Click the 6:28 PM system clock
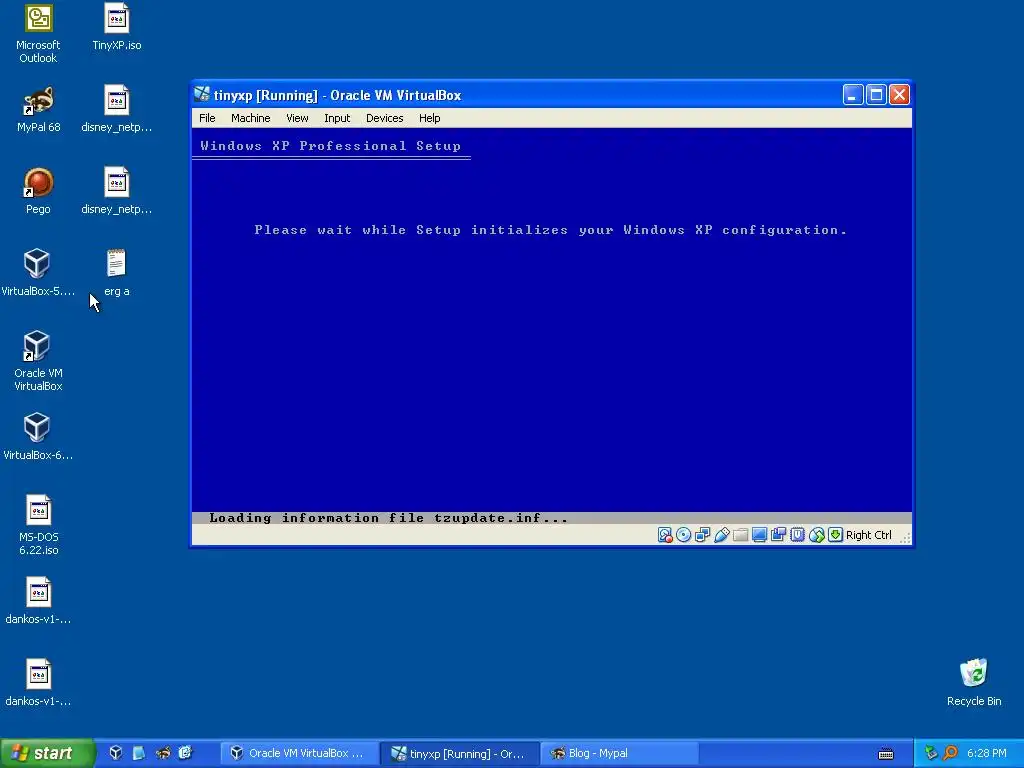The height and width of the screenshot is (768, 1024). point(987,753)
